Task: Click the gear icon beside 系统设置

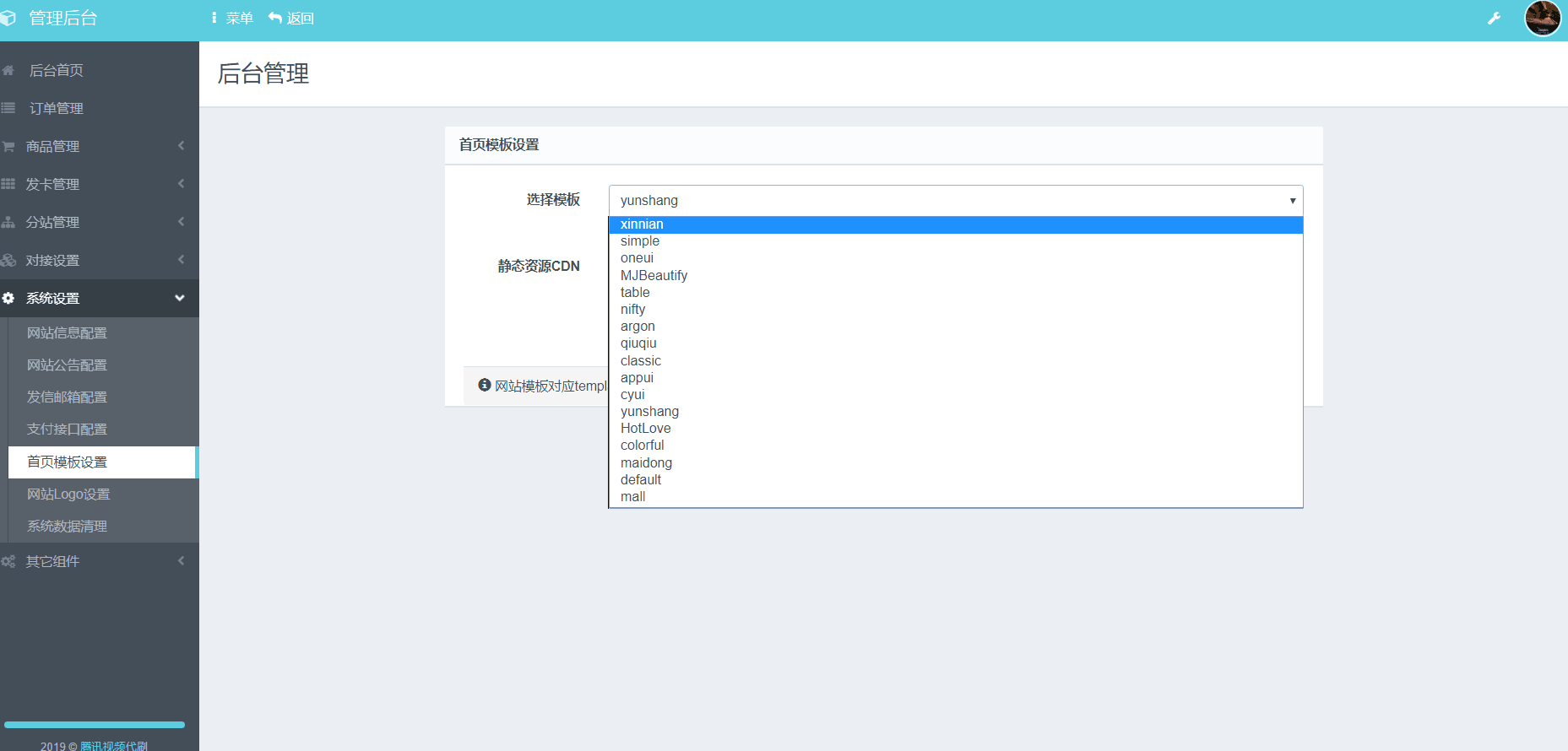Action: (8, 298)
